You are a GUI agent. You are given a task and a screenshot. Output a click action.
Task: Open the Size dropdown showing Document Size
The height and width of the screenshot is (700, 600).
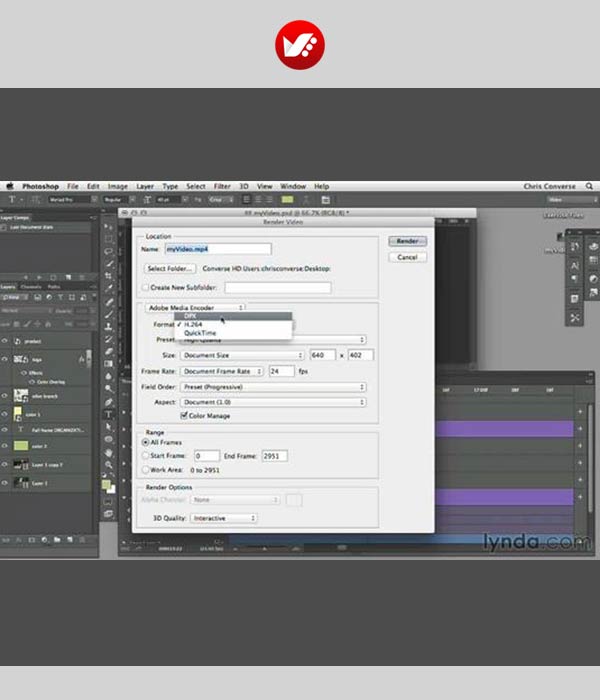click(x=242, y=355)
